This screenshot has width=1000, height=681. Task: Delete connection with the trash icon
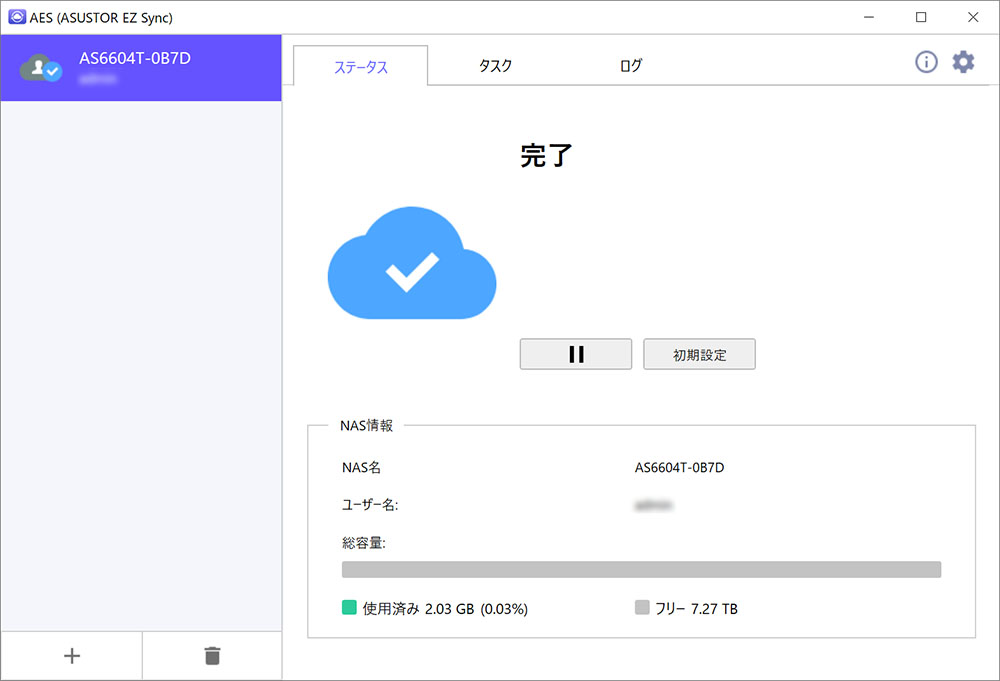tap(212, 655)
